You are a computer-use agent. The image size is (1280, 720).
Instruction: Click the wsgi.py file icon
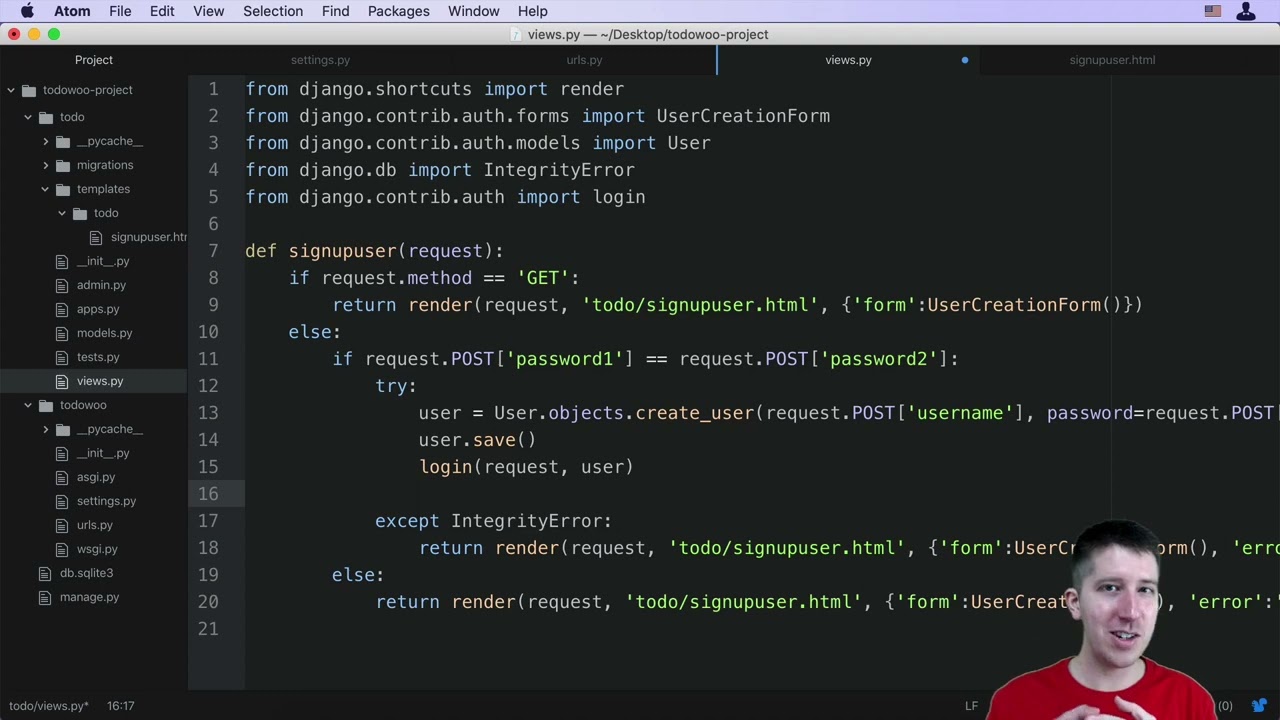pos(62,549)
